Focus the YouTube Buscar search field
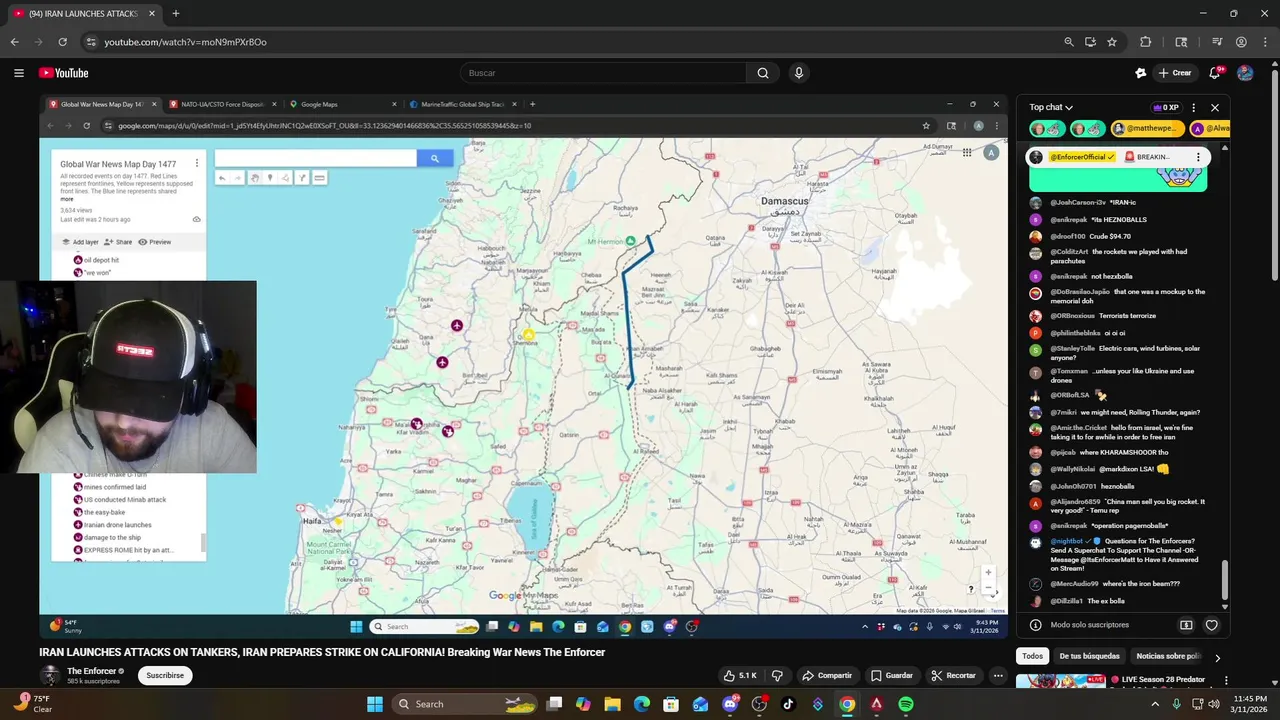Screen dimensions: 1280x720 [603, 73]
